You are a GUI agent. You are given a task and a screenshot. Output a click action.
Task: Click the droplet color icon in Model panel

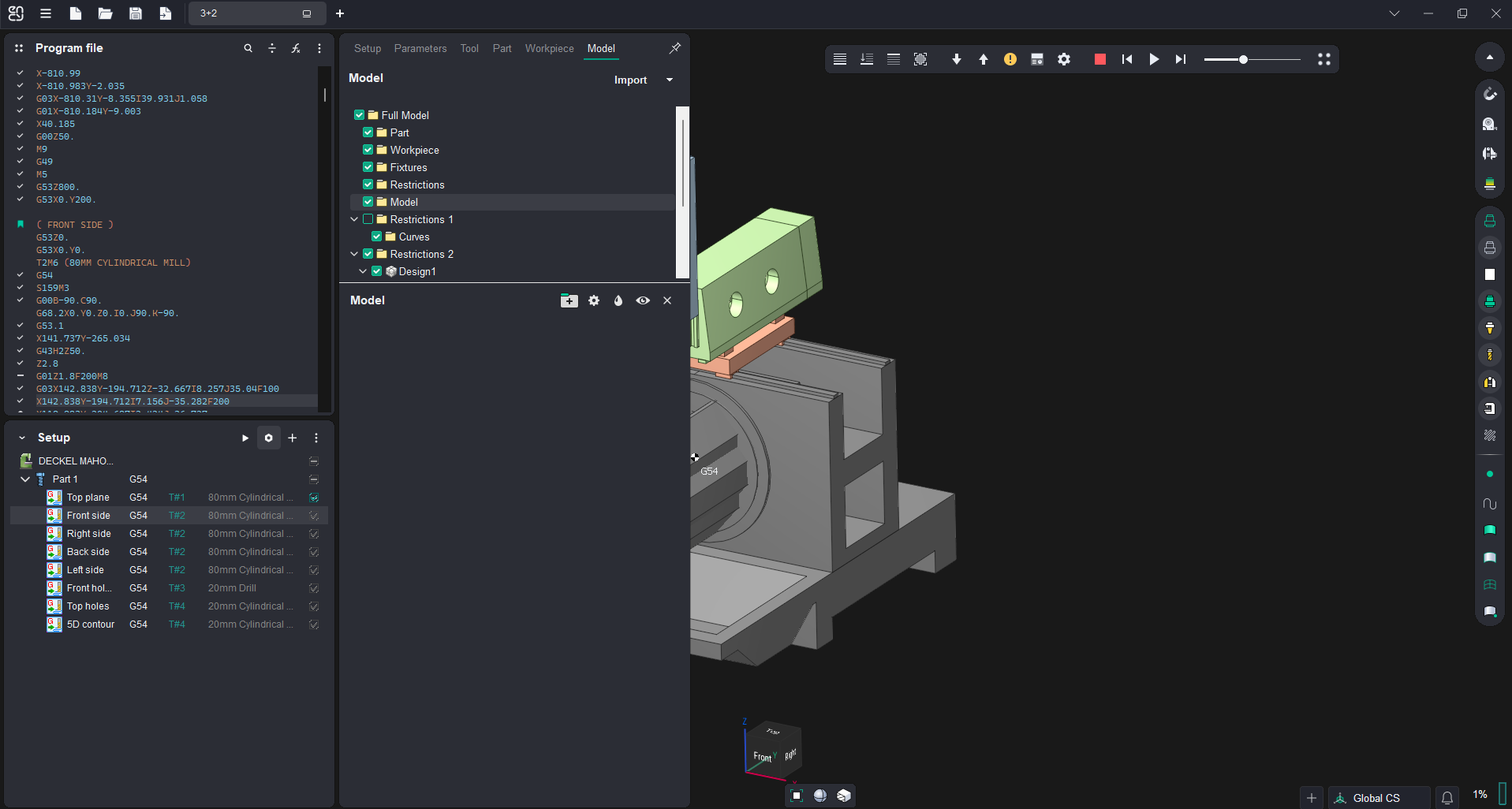point(618,300)
